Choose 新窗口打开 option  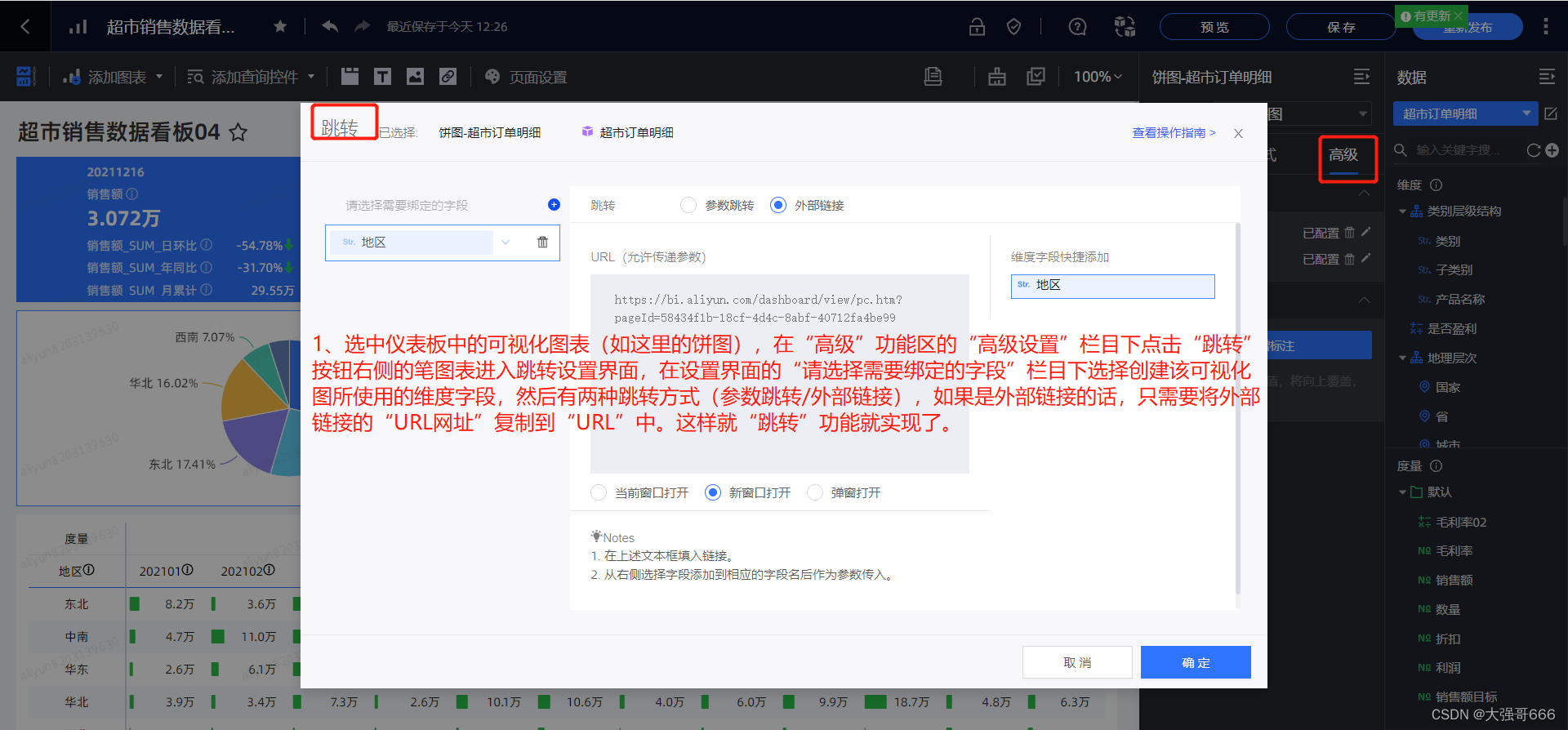click(x=713, y=492)
